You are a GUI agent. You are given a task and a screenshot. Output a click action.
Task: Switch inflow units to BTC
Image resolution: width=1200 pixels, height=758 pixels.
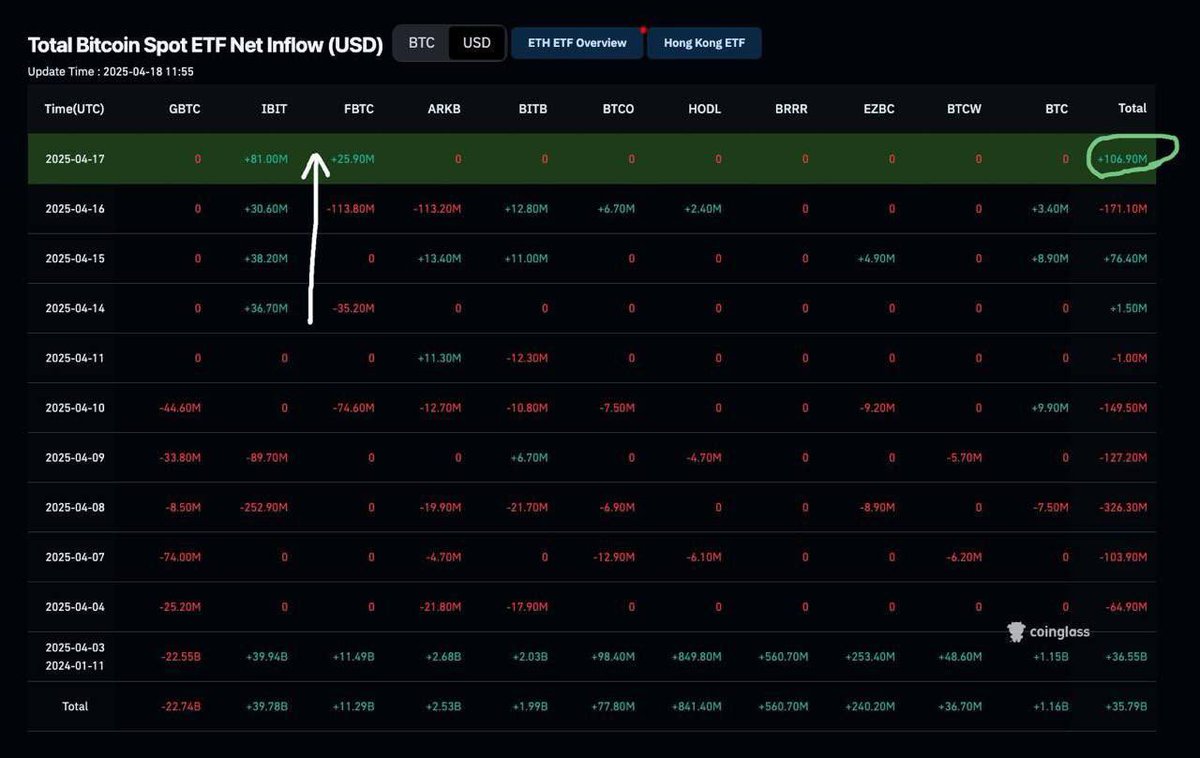[422, 43]
